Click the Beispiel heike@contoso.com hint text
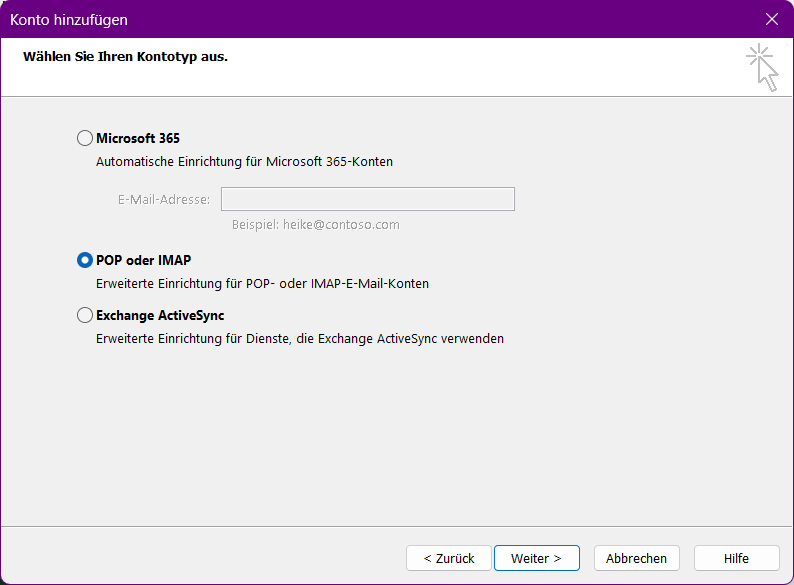 click(x=315, y=225)
